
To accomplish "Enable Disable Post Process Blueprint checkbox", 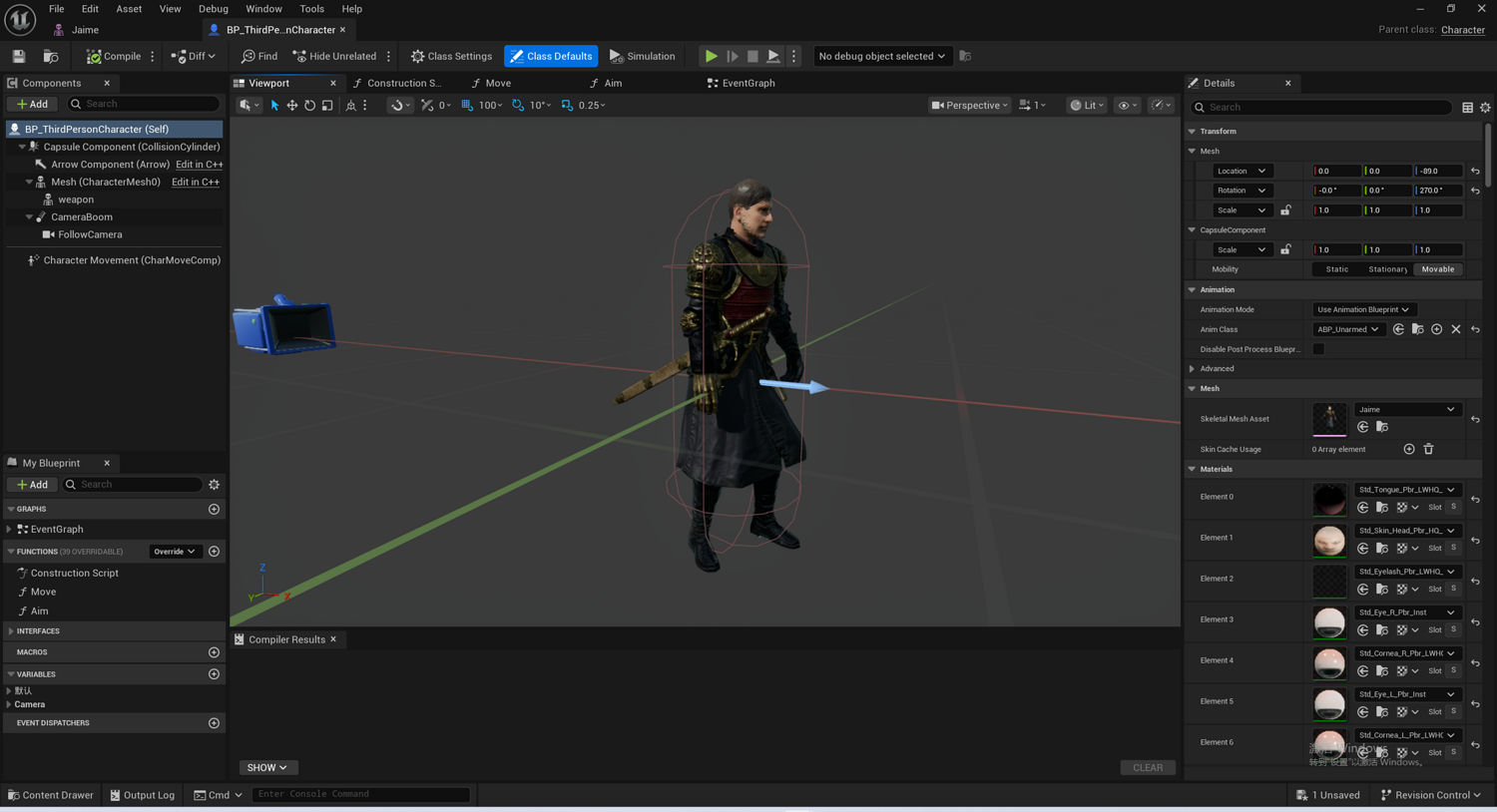I will (x=1318, y=349).
